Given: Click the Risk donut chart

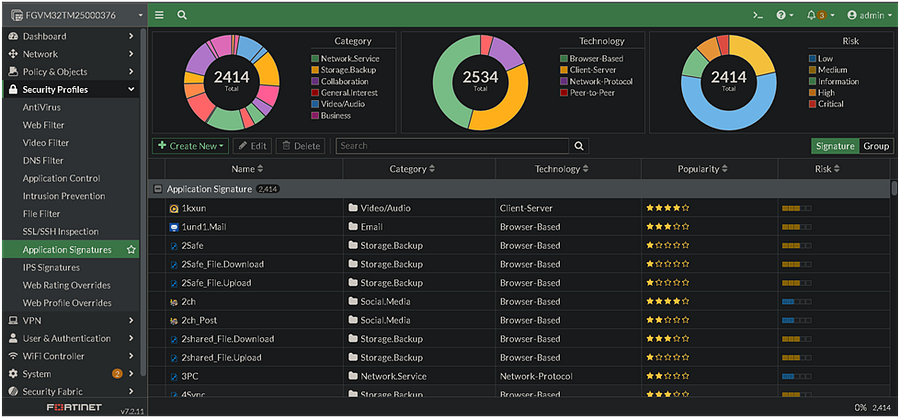Looking at the screenshot, I should (x=728, y=82).
